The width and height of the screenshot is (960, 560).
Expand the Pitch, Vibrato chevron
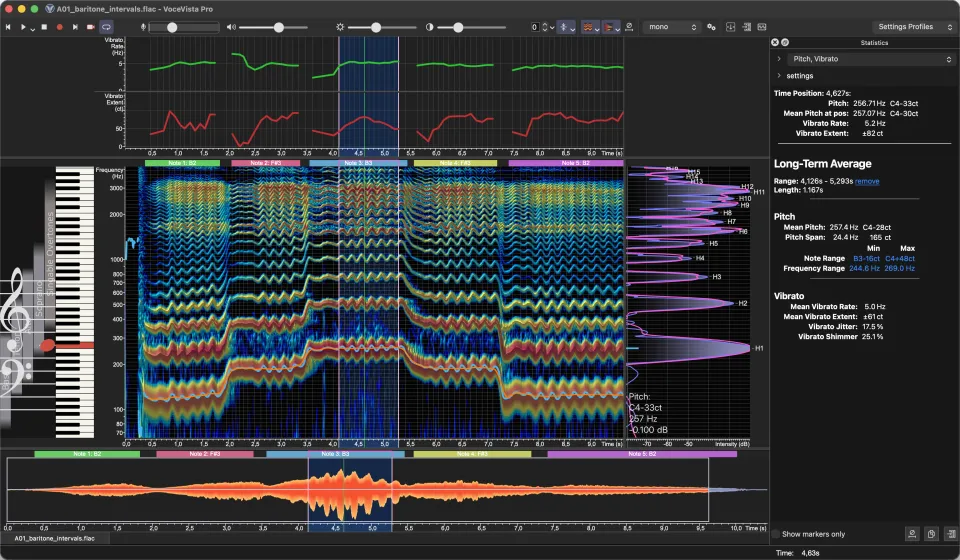click(x=779, y=59)
